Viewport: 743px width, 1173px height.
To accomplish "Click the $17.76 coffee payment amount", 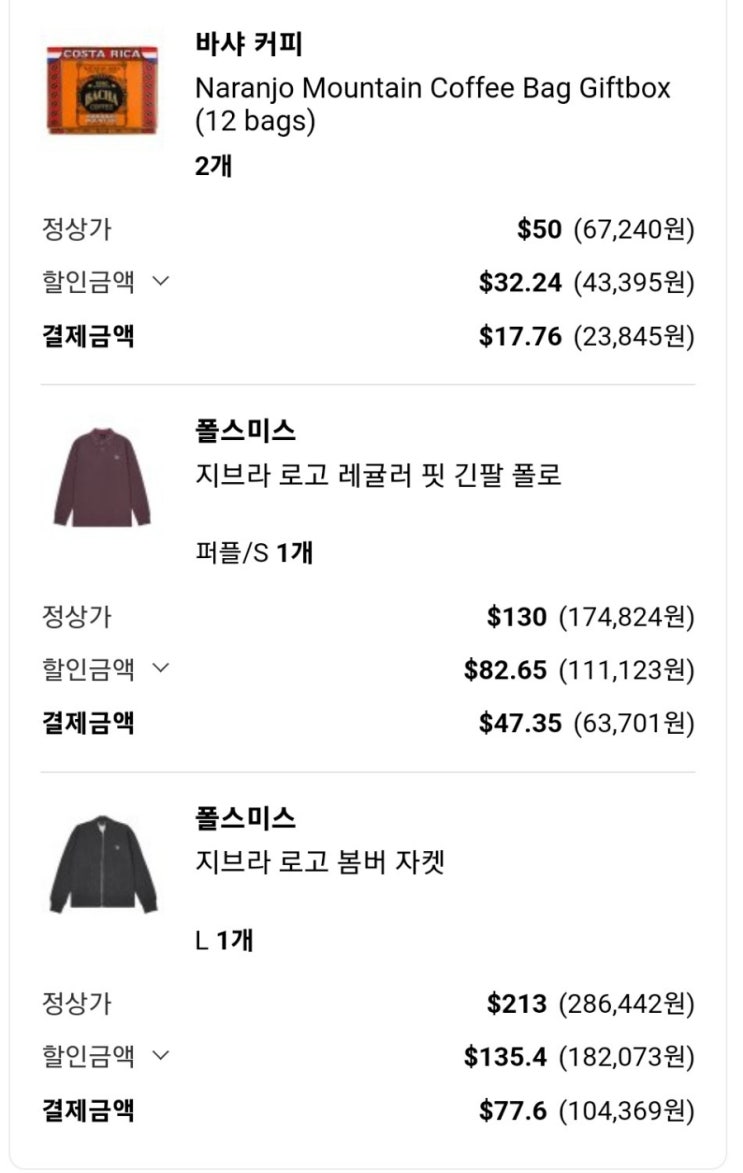I will [x=520, y=336].
